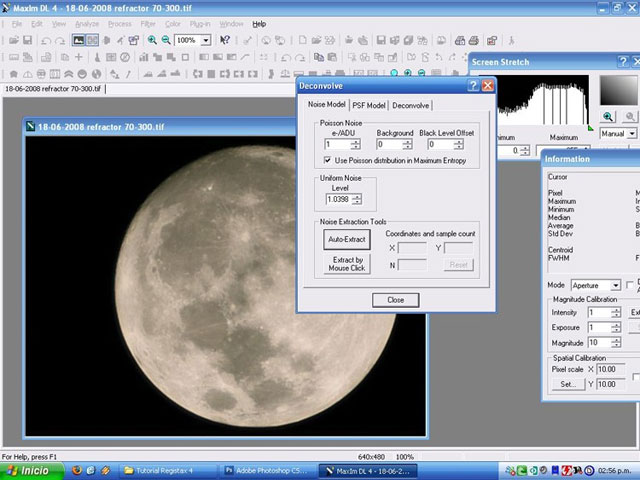Click the Extract by Mouse Click button
This screenshot has height=480, width=640.
(349, 264)
